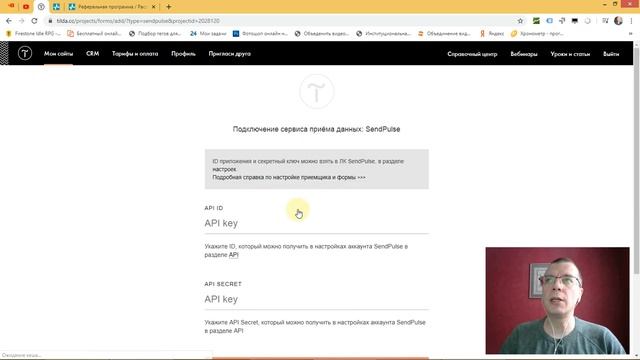Click into the API ID input field
This screenshot has width=640, height=360.
[317, 223]
